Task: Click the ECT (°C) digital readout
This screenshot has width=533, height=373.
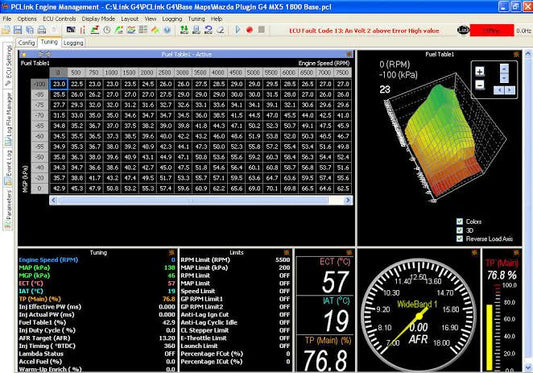Action: (x=325, y=276)
